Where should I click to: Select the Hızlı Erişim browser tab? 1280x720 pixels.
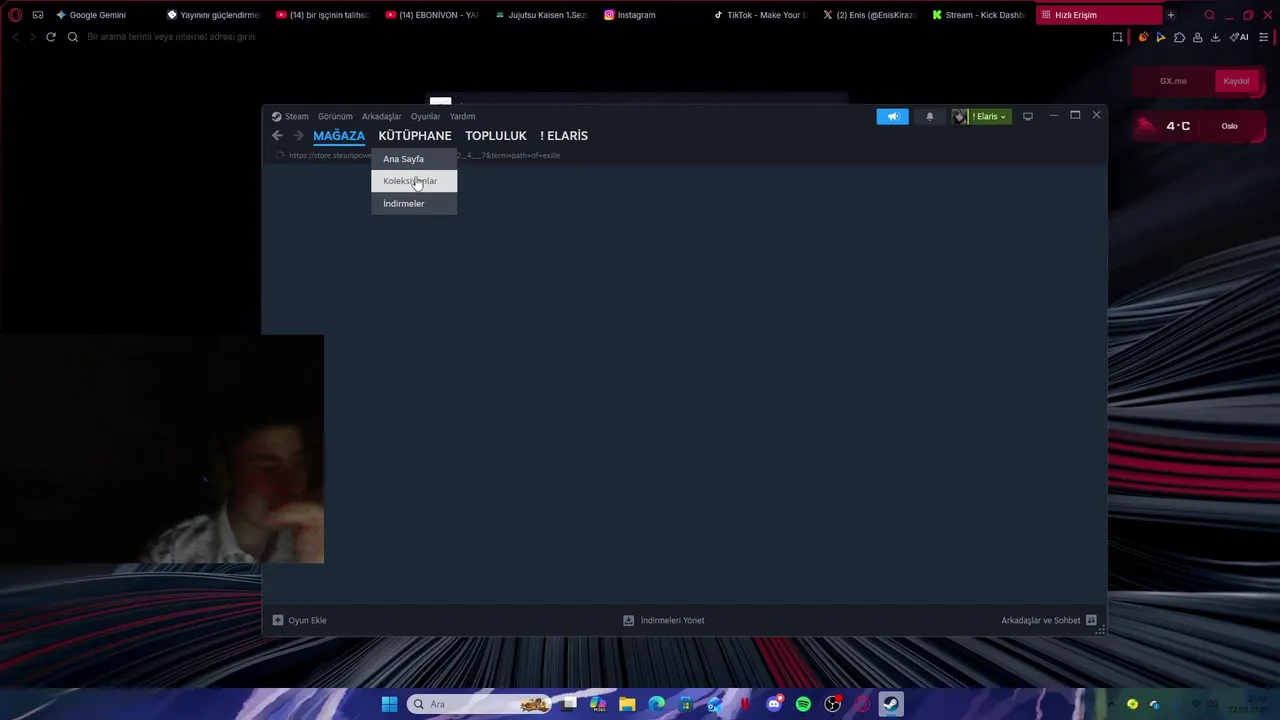[1097, 15]
